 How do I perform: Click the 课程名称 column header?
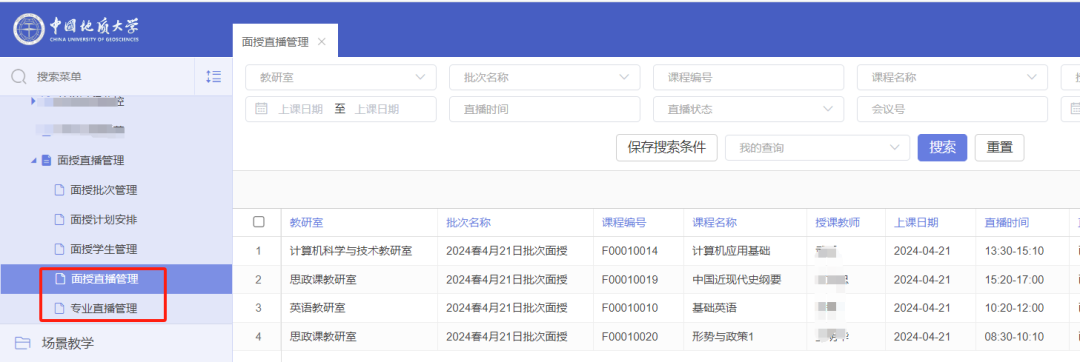pyautogui.click(x=714, y=222)
